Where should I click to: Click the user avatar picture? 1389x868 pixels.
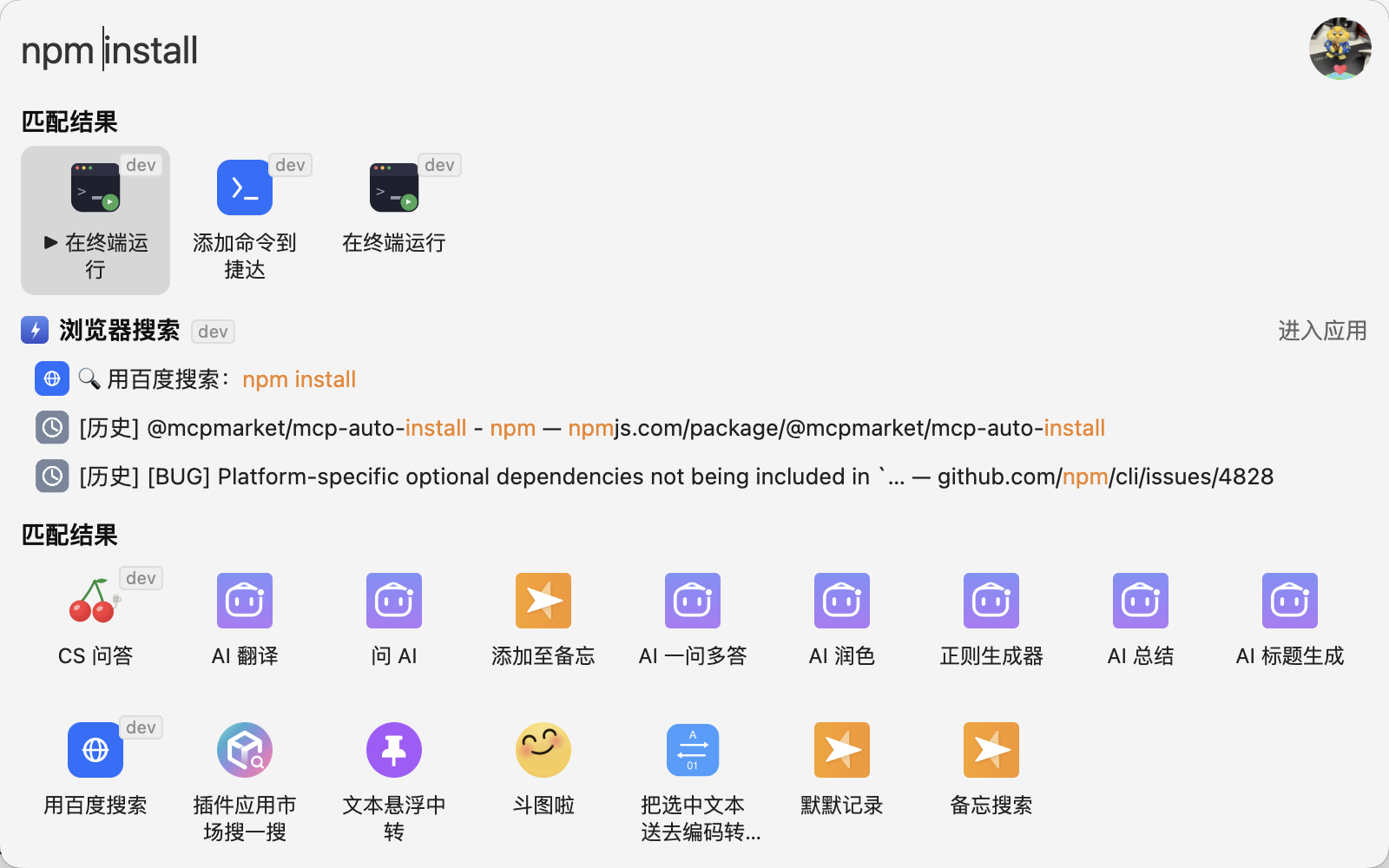coord(1340,49)
